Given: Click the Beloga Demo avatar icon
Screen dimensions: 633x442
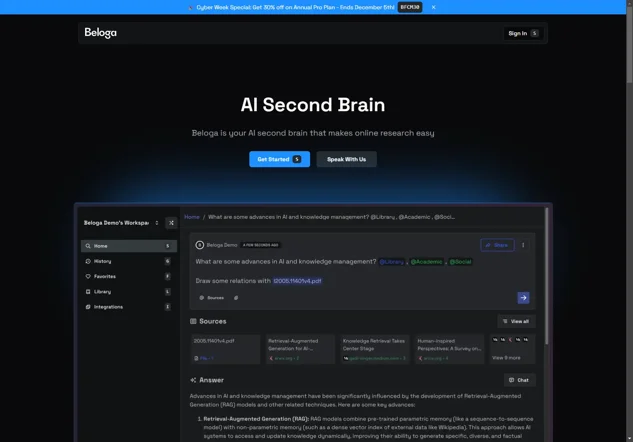Looking at the screenshot, I should pos(199,245).
